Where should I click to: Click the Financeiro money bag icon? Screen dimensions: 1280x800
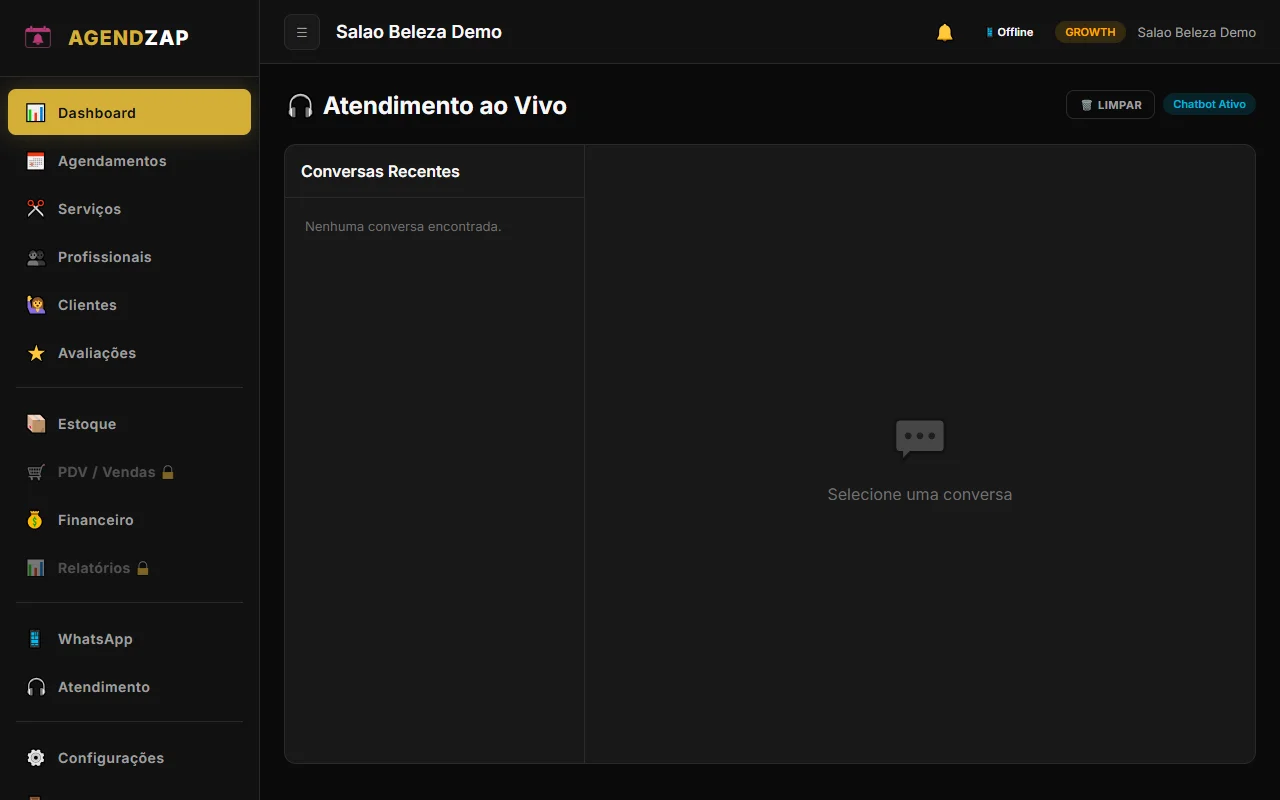(36, 520)
